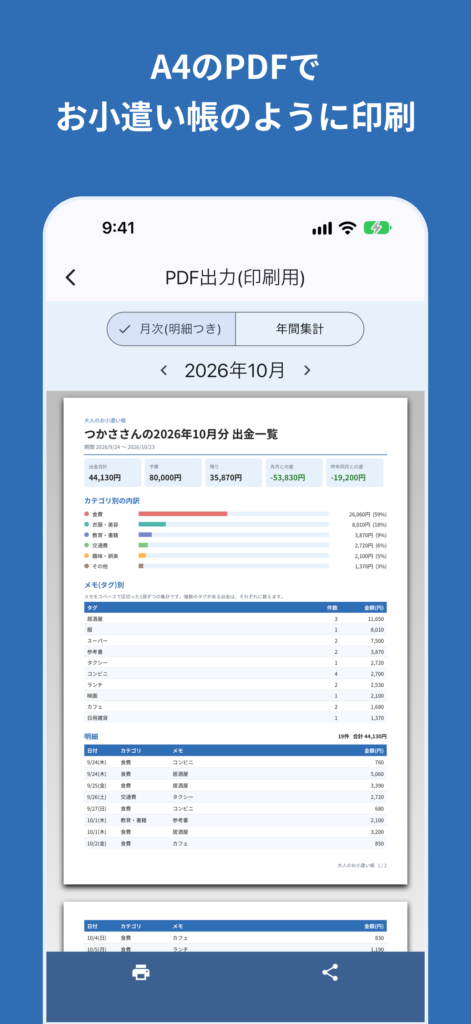
Task: Tap the printer icon in the bottom bar
Action: (140, 972)
